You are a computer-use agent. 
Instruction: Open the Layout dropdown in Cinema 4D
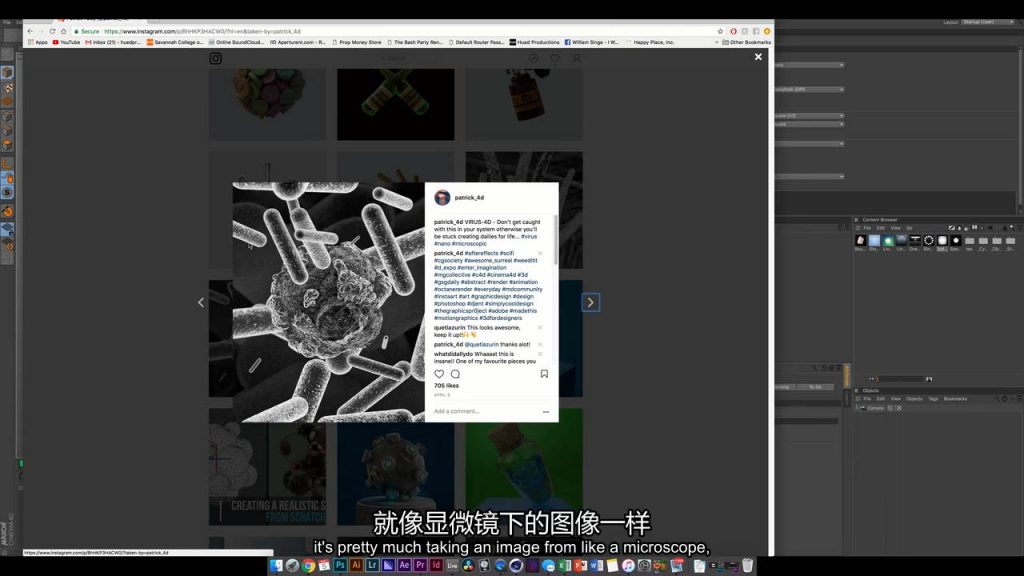pos(988,22)
